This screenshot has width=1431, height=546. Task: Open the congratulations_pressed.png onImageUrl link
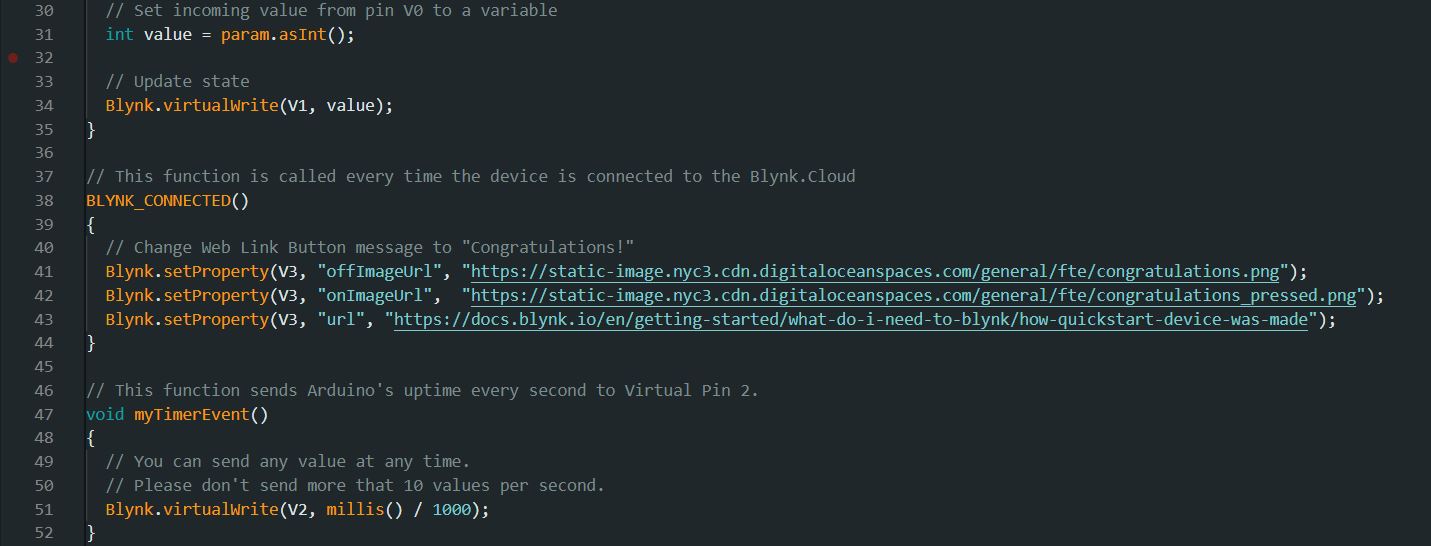pyautogui.click(x=913, y=296)
